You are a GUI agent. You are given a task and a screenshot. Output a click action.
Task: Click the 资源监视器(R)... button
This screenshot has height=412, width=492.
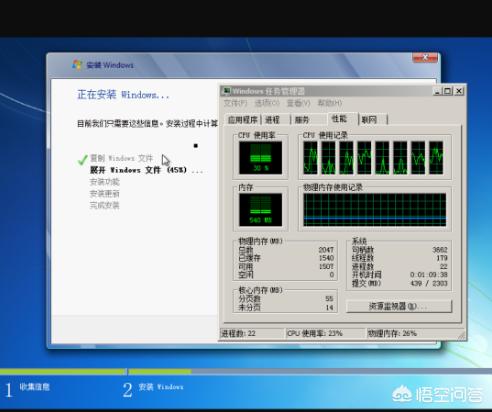pos(399,306)
